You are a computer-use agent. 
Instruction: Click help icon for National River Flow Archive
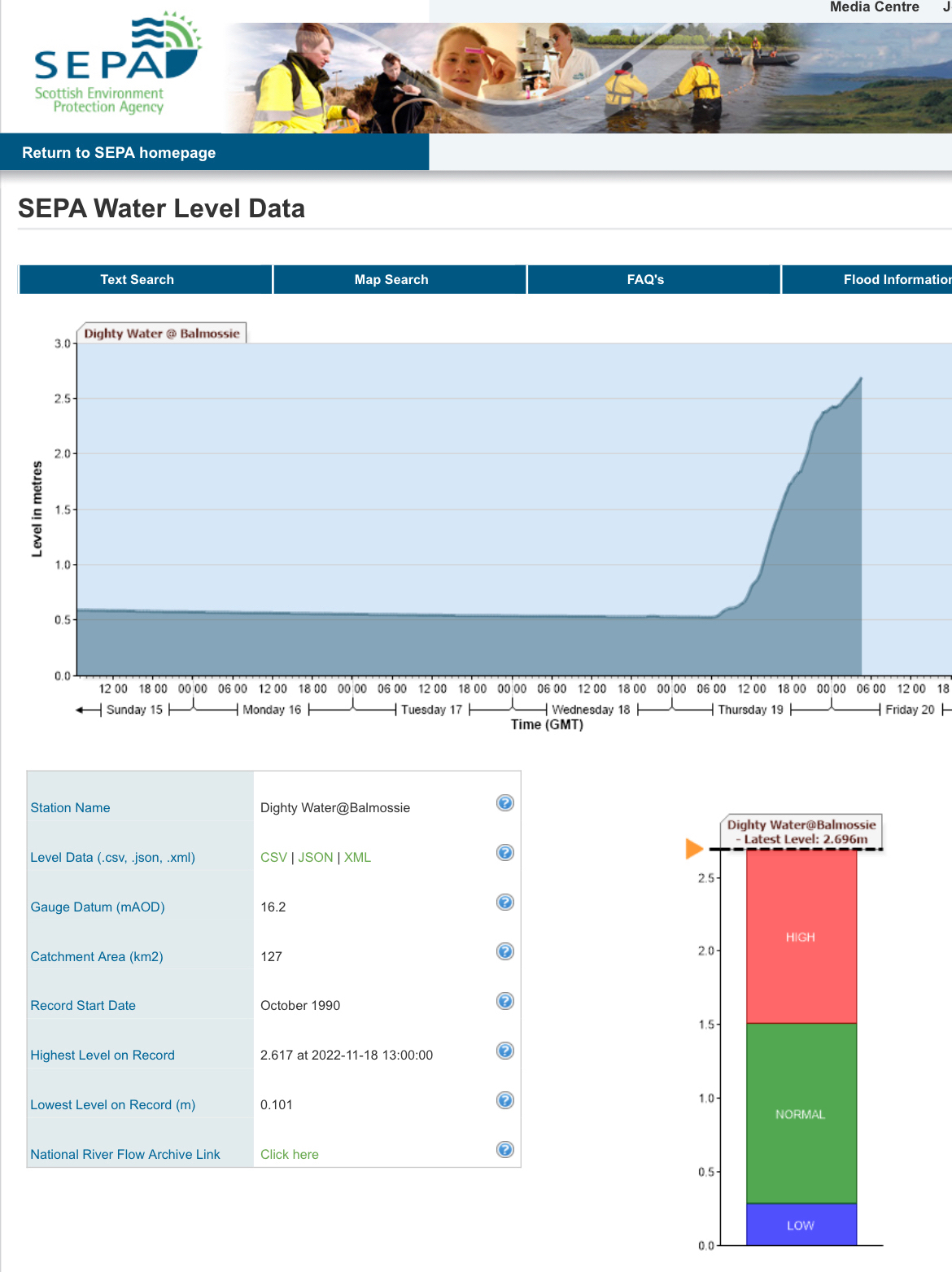pyautogui.click(x=504, y=1150)
